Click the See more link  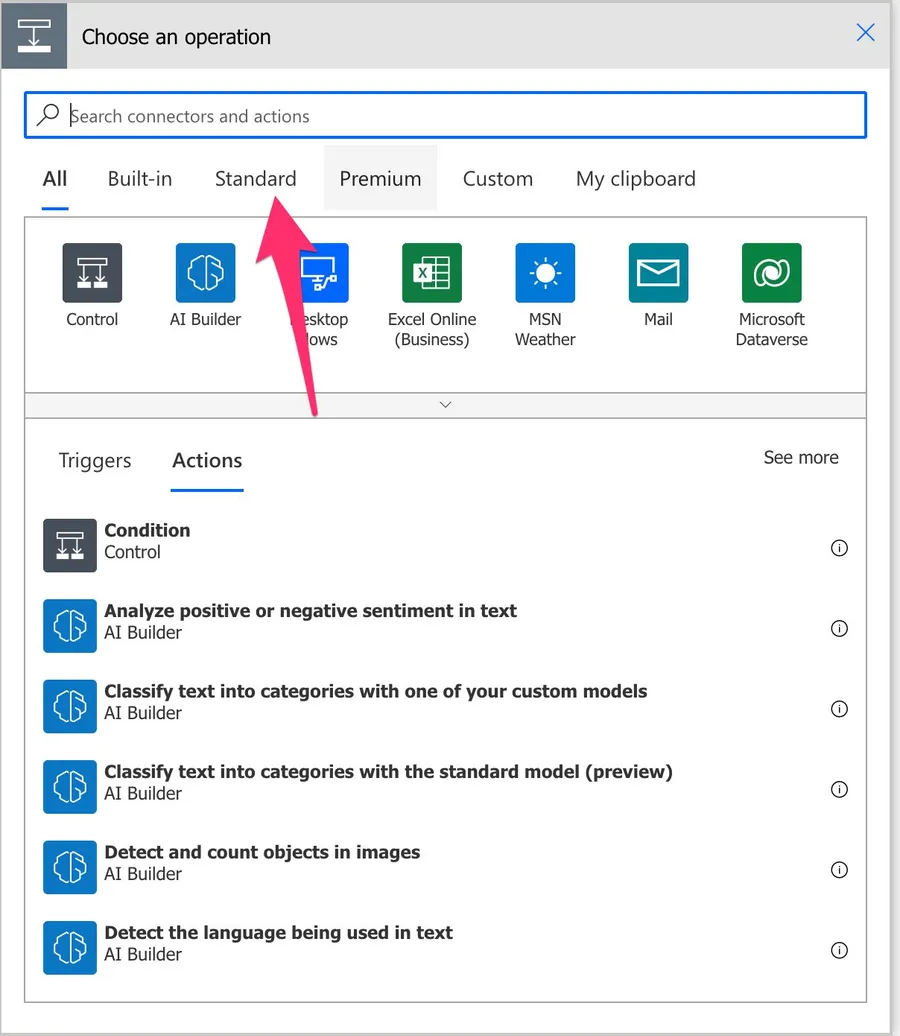pyautogui.click(x=800, y=458)
